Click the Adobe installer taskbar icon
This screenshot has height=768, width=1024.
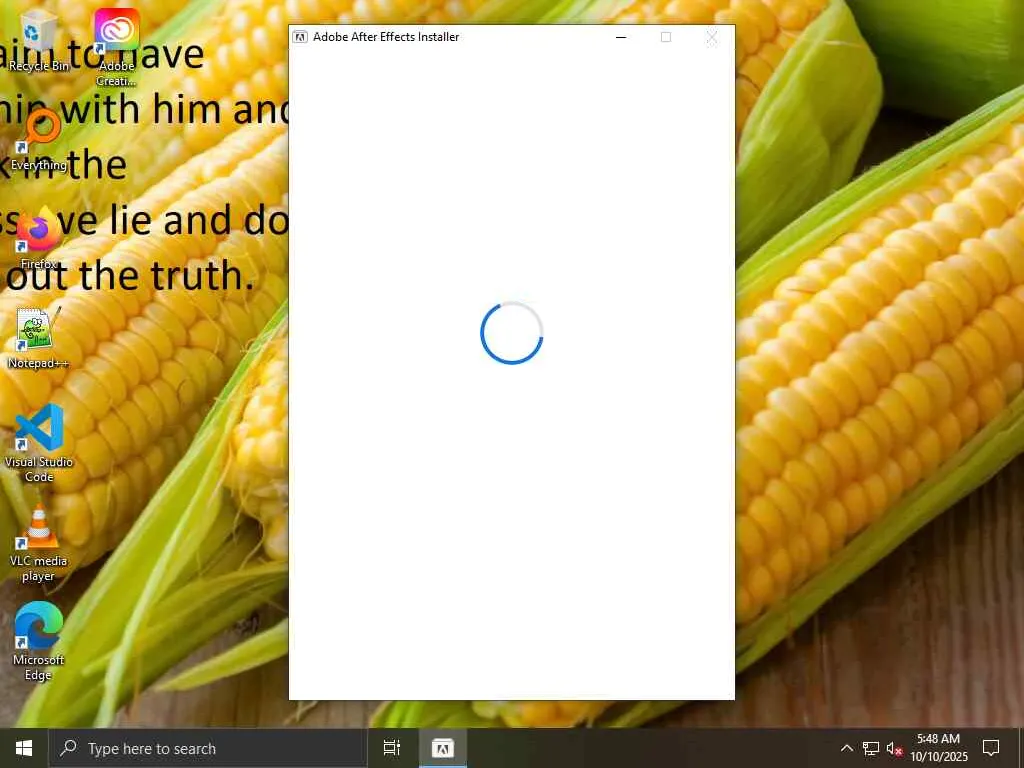(x=443, y=748)
